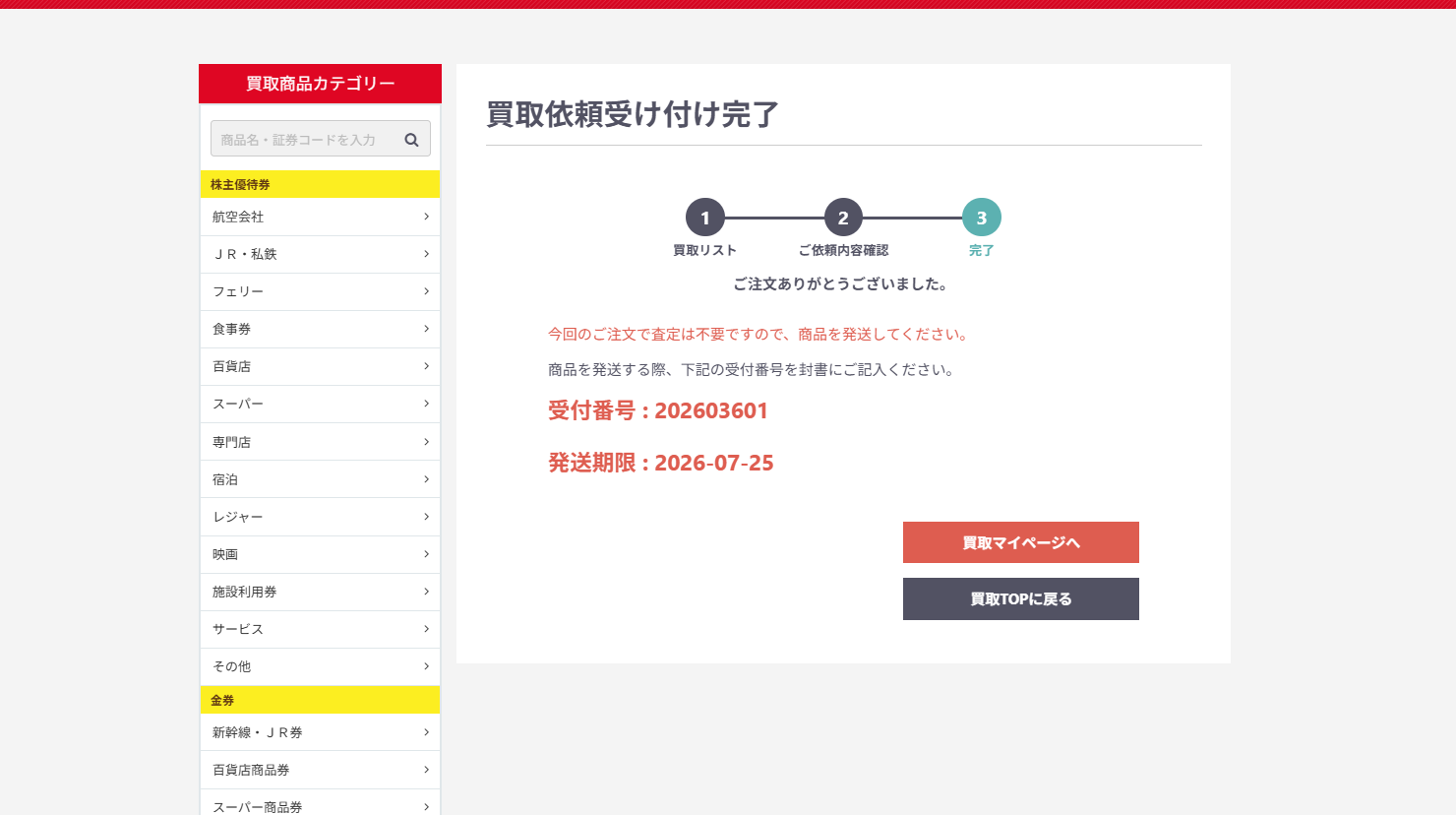Select the 宿泊 category row
The image size is (1456, 815).
[320, 479]
